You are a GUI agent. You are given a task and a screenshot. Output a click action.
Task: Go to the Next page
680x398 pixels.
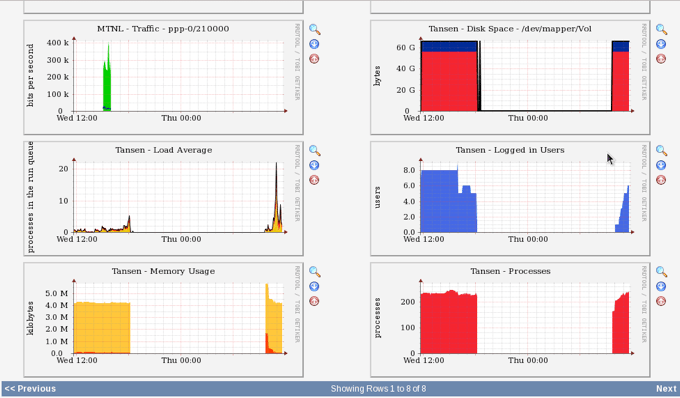[x=666, y=388]
